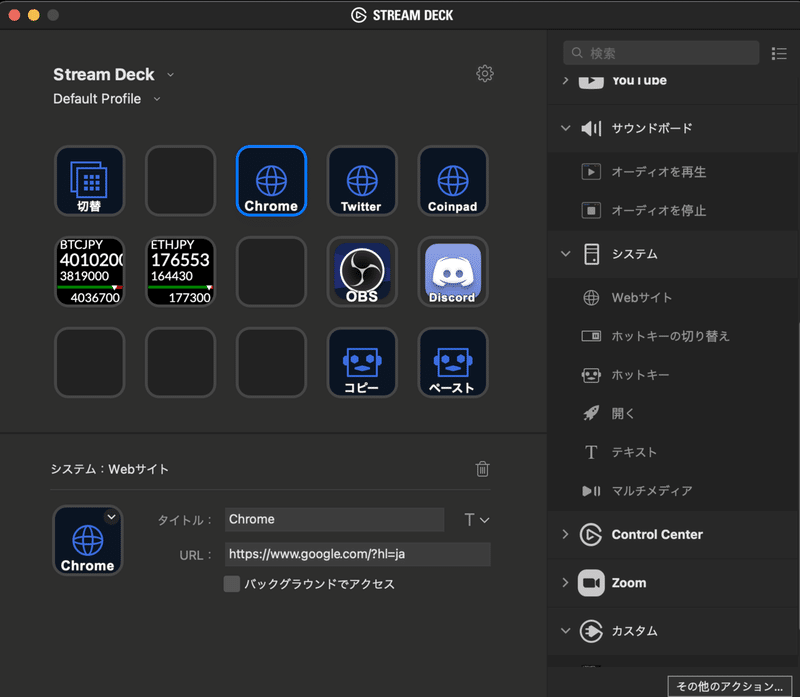This screenshot has width=800, height=697.
Task: Open the Stream Deck device dropdown
Action: 170,74
